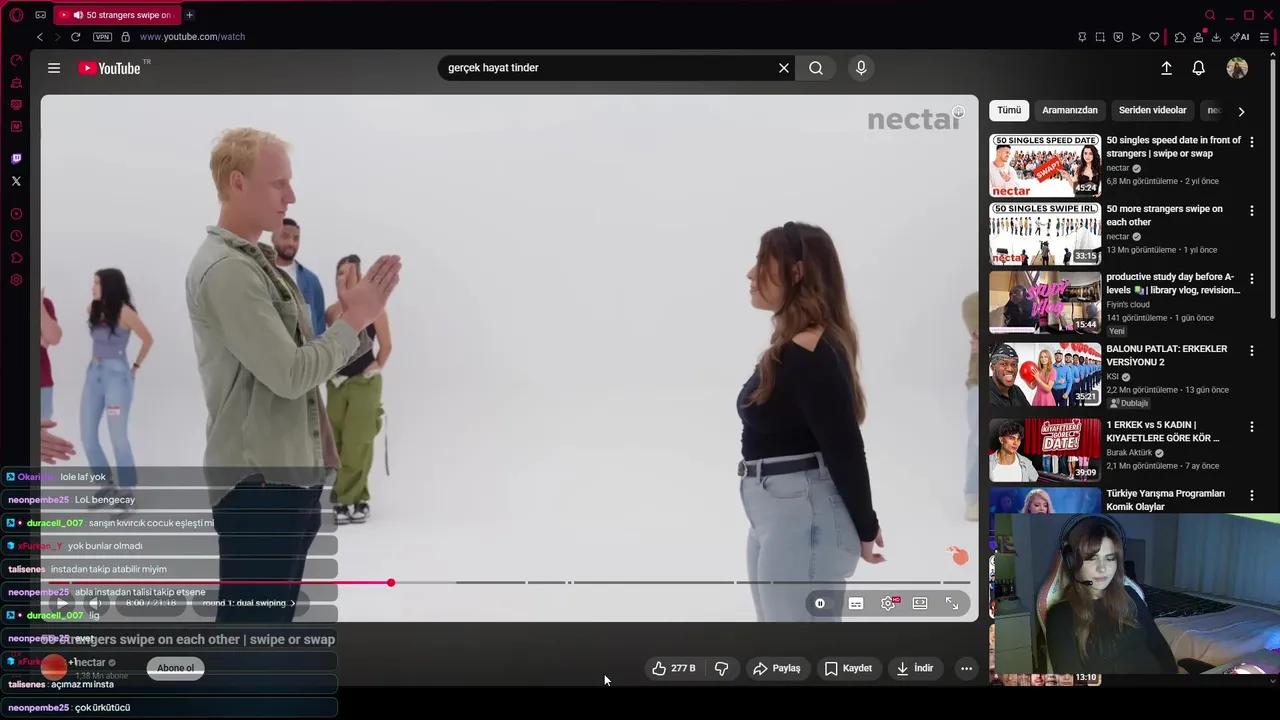Click the info card icon on video
This screenshot has width=1280, height=720.
[x=958, y=113]
